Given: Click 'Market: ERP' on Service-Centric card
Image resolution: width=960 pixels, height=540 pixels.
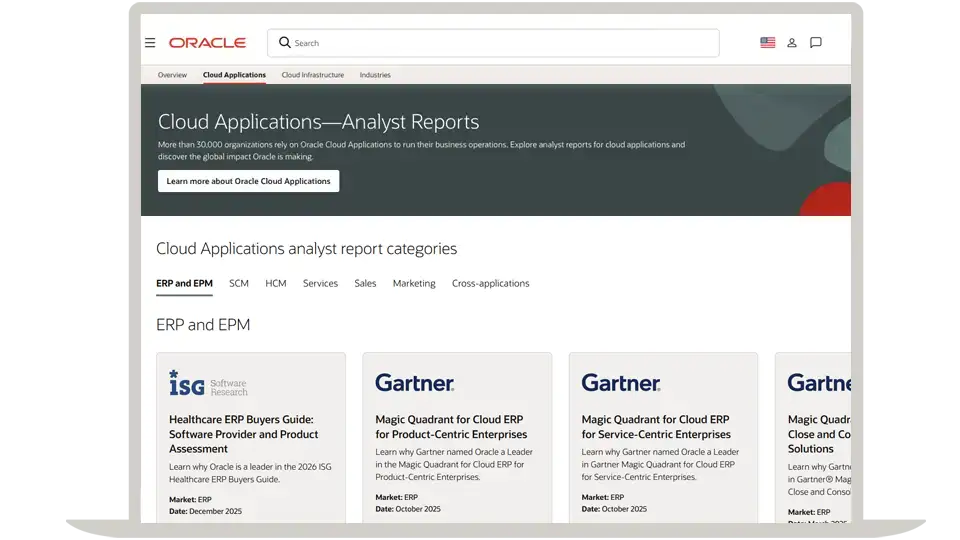Looking at the screenshot, I should [x=602, y=497].
